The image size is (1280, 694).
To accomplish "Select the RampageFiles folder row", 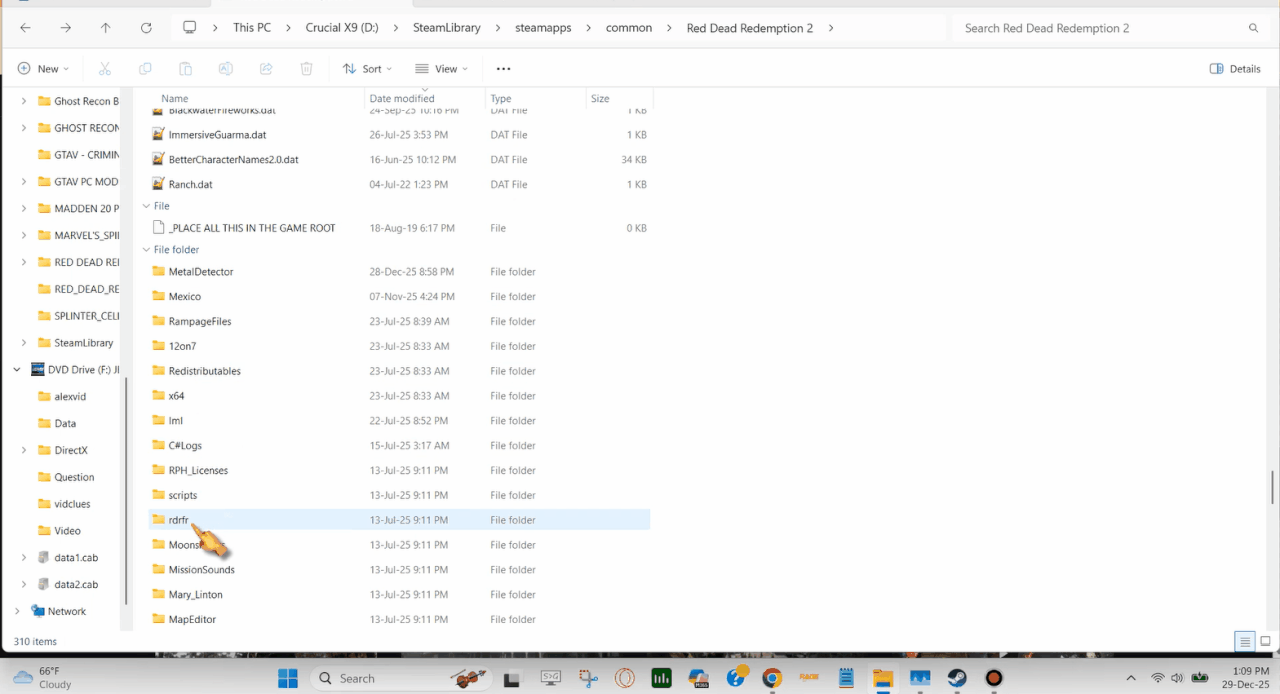I will (x=400, y=321).
